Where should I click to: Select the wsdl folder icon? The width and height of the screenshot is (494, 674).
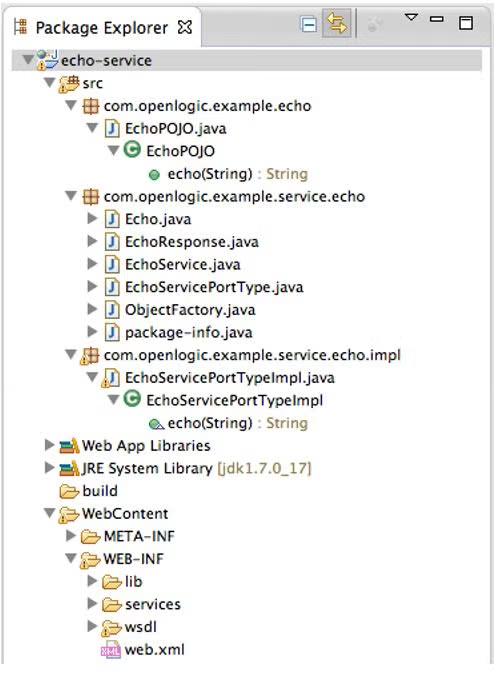click(111, 628)
